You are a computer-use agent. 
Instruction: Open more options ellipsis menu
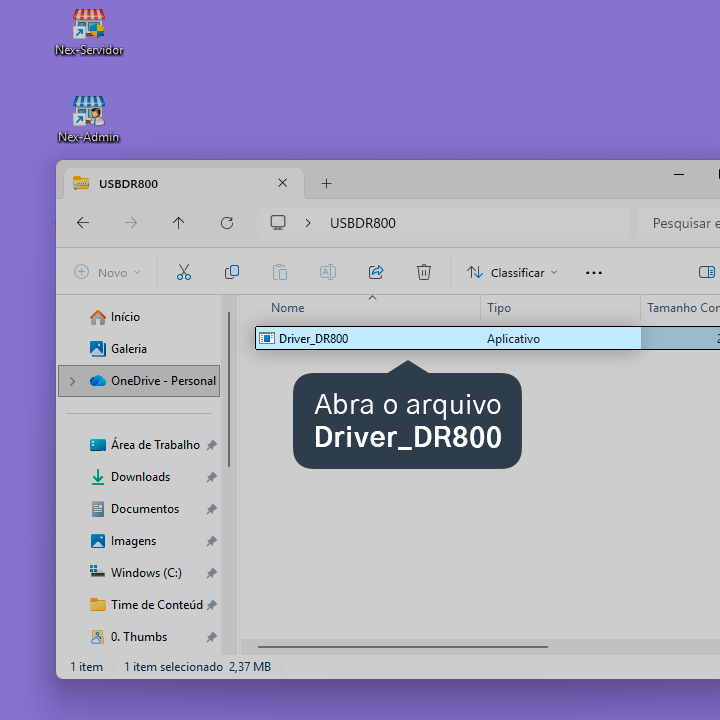(x=594, y=273)
